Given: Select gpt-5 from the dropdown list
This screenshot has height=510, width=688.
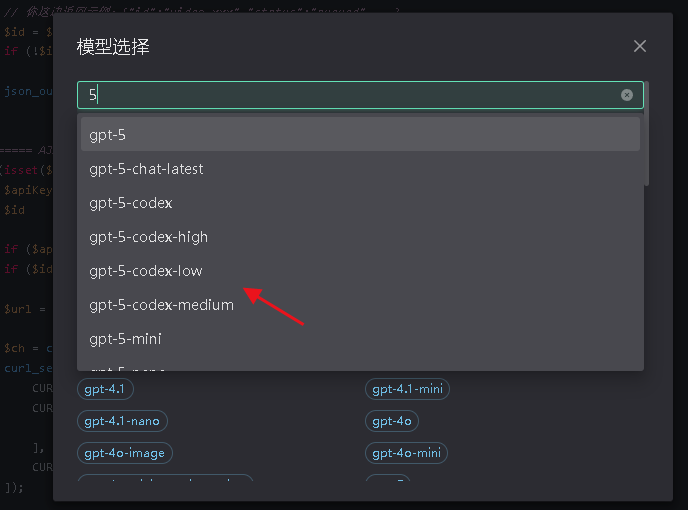Looking at the screenshot, I should click(x=360, y=135).
